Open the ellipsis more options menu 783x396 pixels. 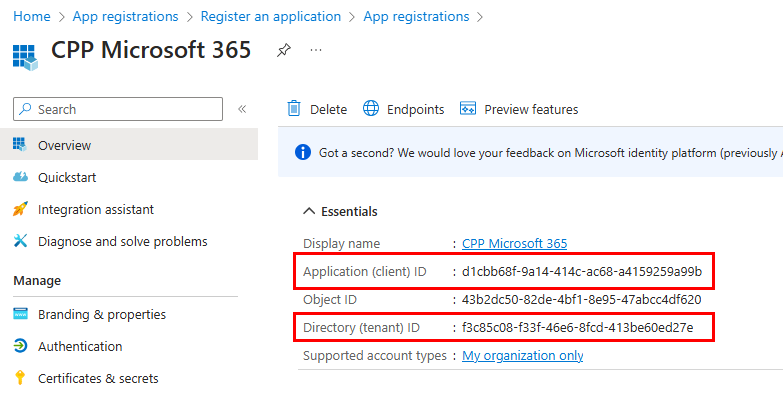coord(316,50)
